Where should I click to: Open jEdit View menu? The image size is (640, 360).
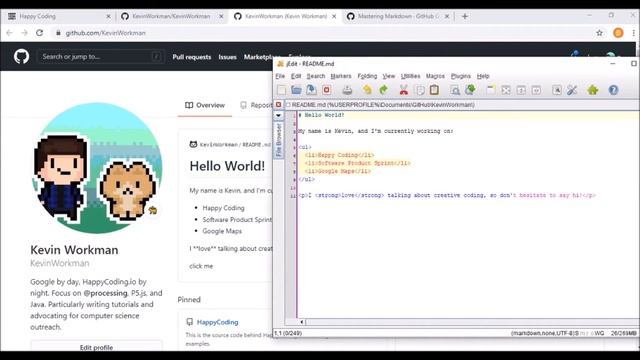(x=389, y=76)
